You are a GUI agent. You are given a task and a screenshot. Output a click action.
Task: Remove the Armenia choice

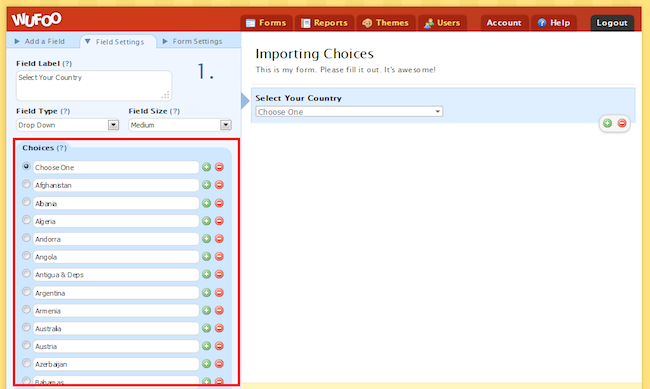tap(219, 311)
